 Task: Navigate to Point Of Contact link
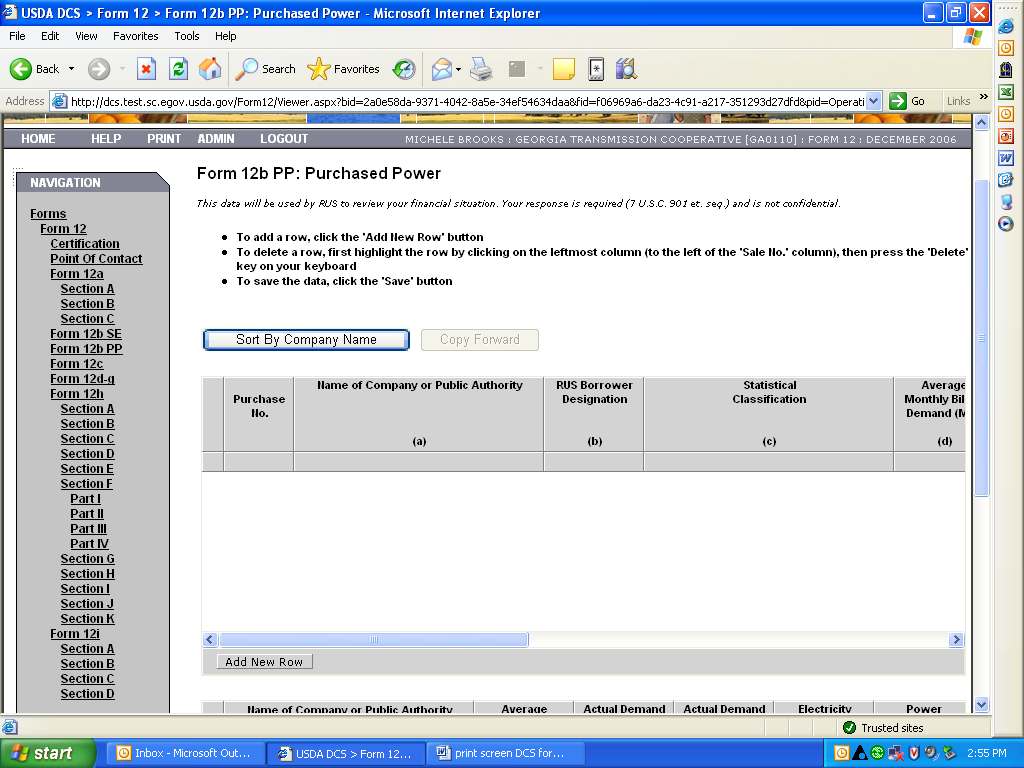pyautogui.click(x=96, y=259)
